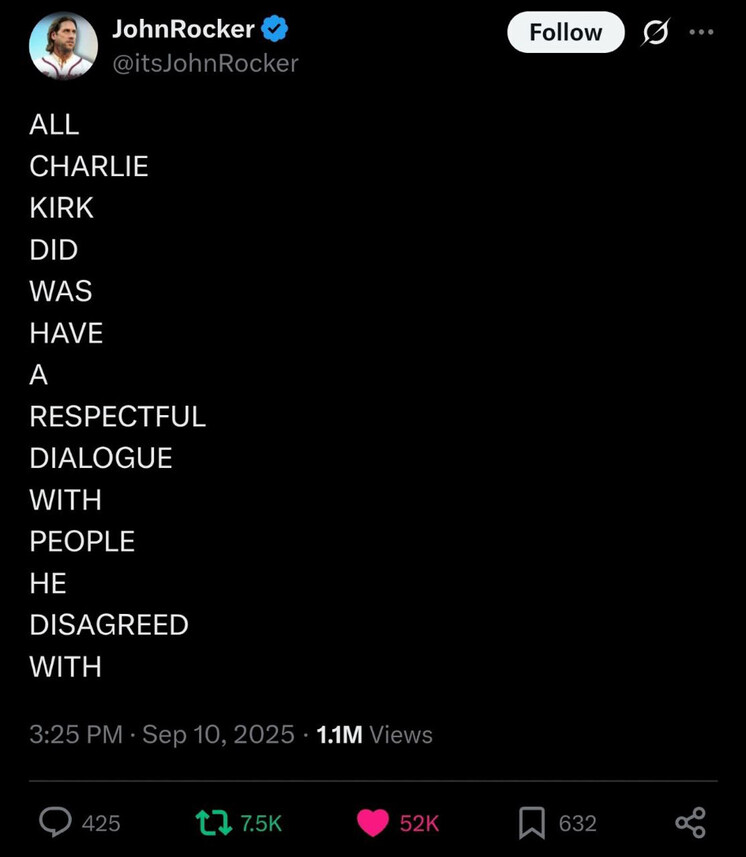Follow the JohnRocker account

[565, 33]
